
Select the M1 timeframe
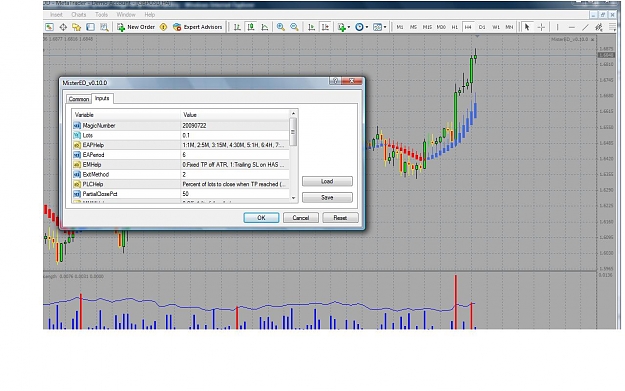point(400,27)
